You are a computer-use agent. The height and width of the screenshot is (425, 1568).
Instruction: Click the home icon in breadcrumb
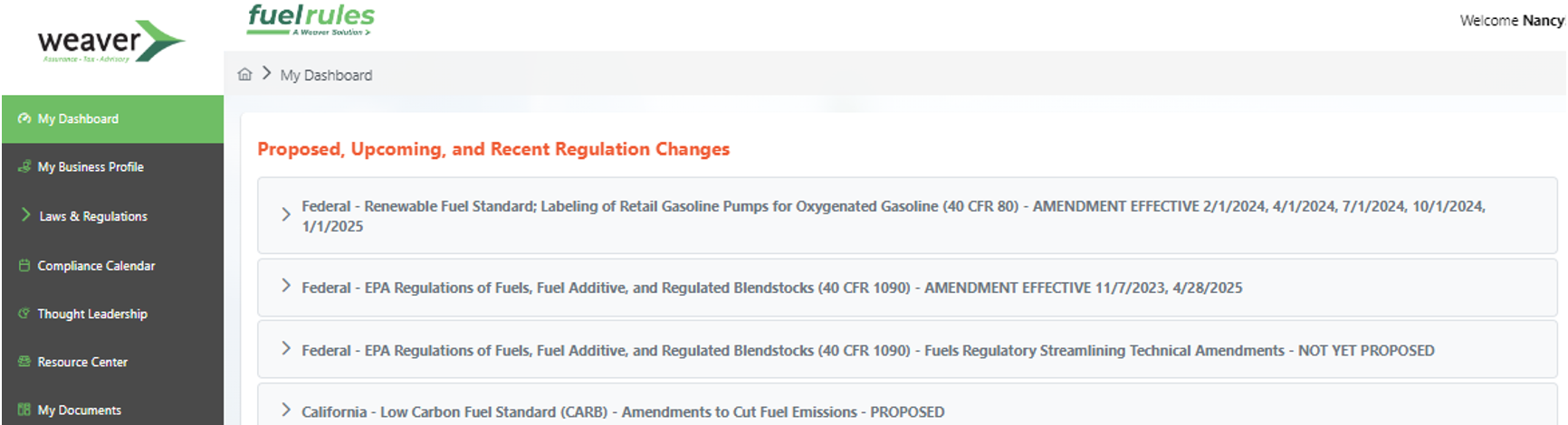(244, 74)
